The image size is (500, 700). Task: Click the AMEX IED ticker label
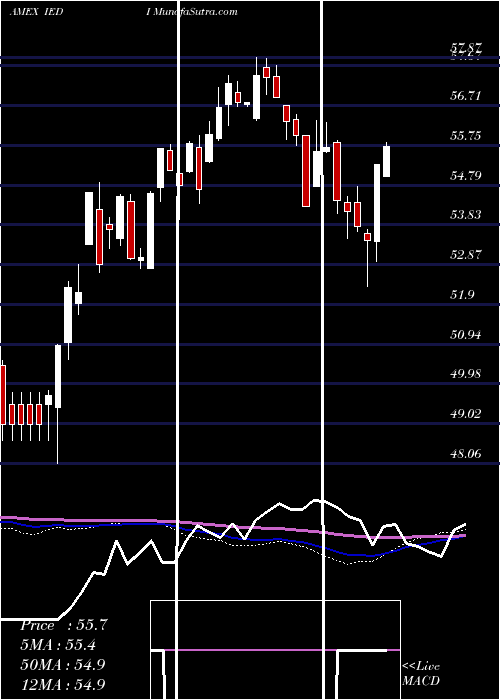coord(37,12)
